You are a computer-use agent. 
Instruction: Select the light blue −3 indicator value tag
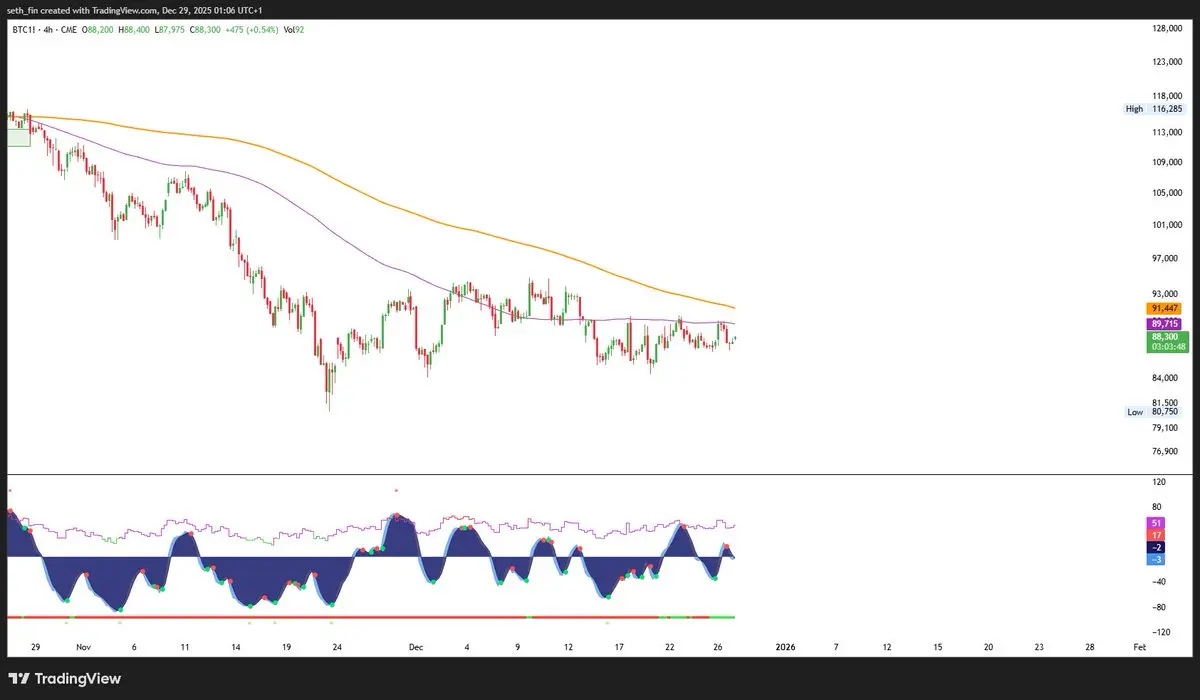click(x=1157, y=559)
